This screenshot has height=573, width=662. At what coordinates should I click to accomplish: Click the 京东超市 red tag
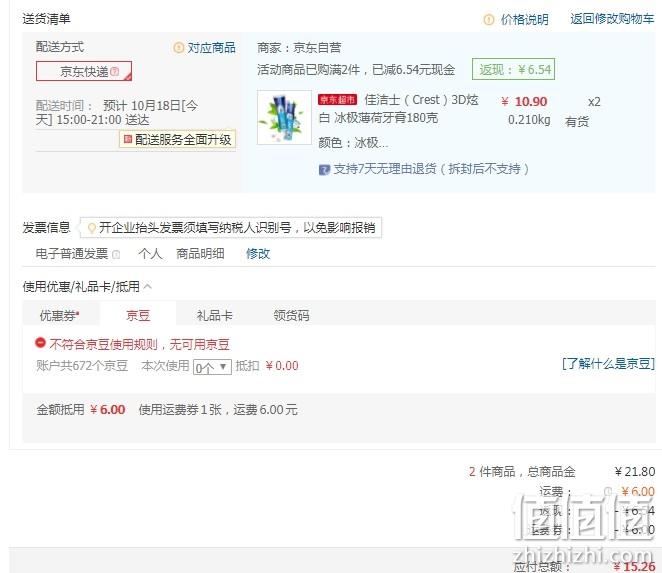[x=338, y=100]
